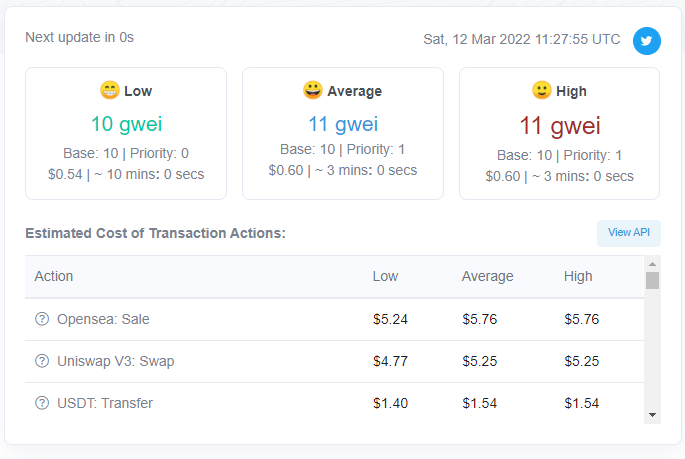
Task: Select the High 11 gwei card
Action: coord(559,133)
